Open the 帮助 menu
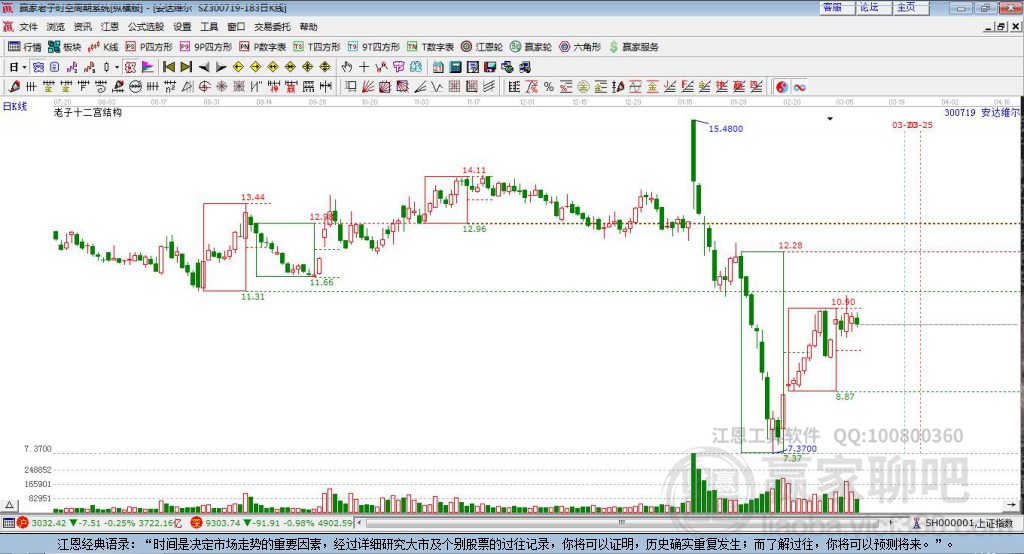The image size is (1024, 554). click(308, 27)
